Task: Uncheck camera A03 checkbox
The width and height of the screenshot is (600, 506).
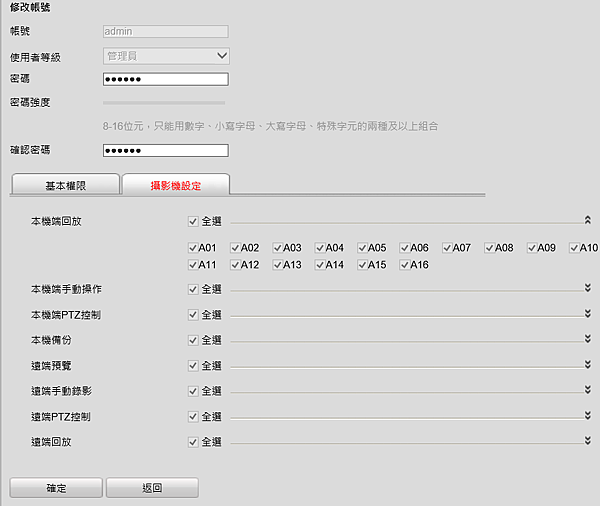Action: pos(277,248)
